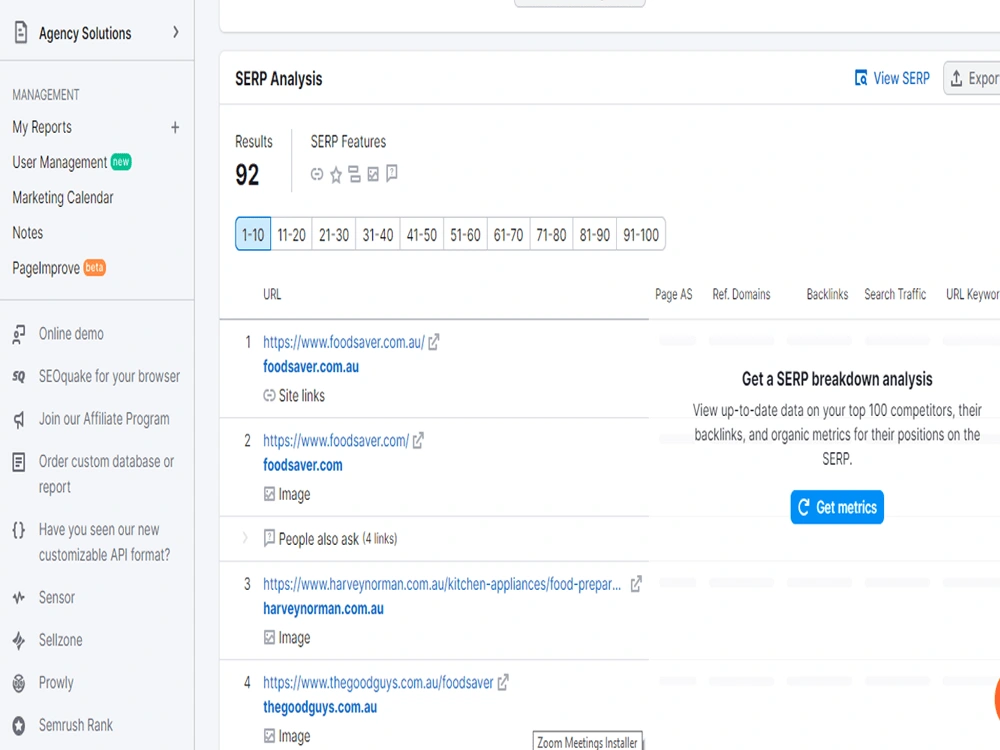The width and height of the screenshot is (1000, 750).
Task: Select the 31-40 results range tab
Action: point(378,234)
